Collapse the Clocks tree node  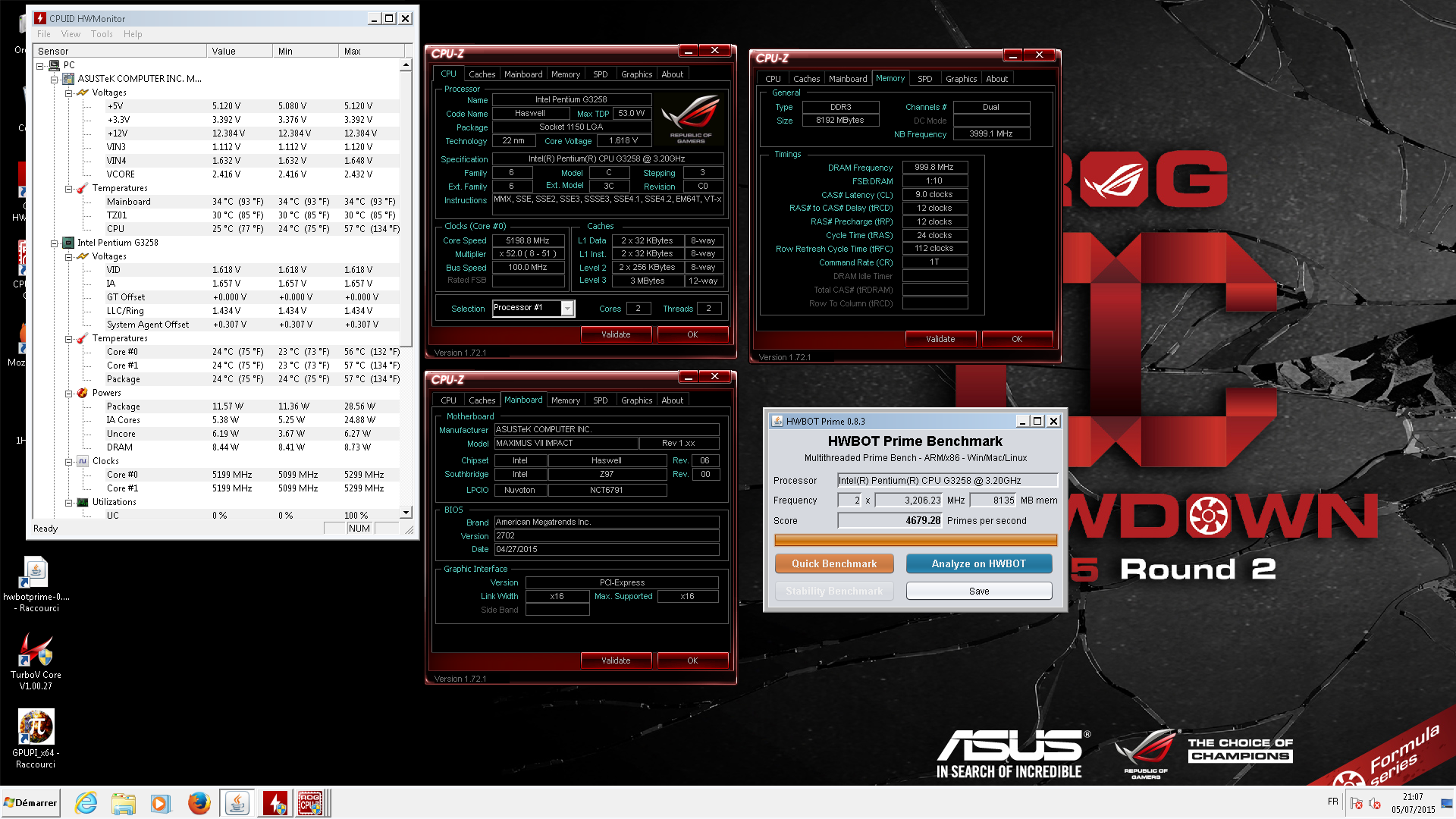pos(69,462)
